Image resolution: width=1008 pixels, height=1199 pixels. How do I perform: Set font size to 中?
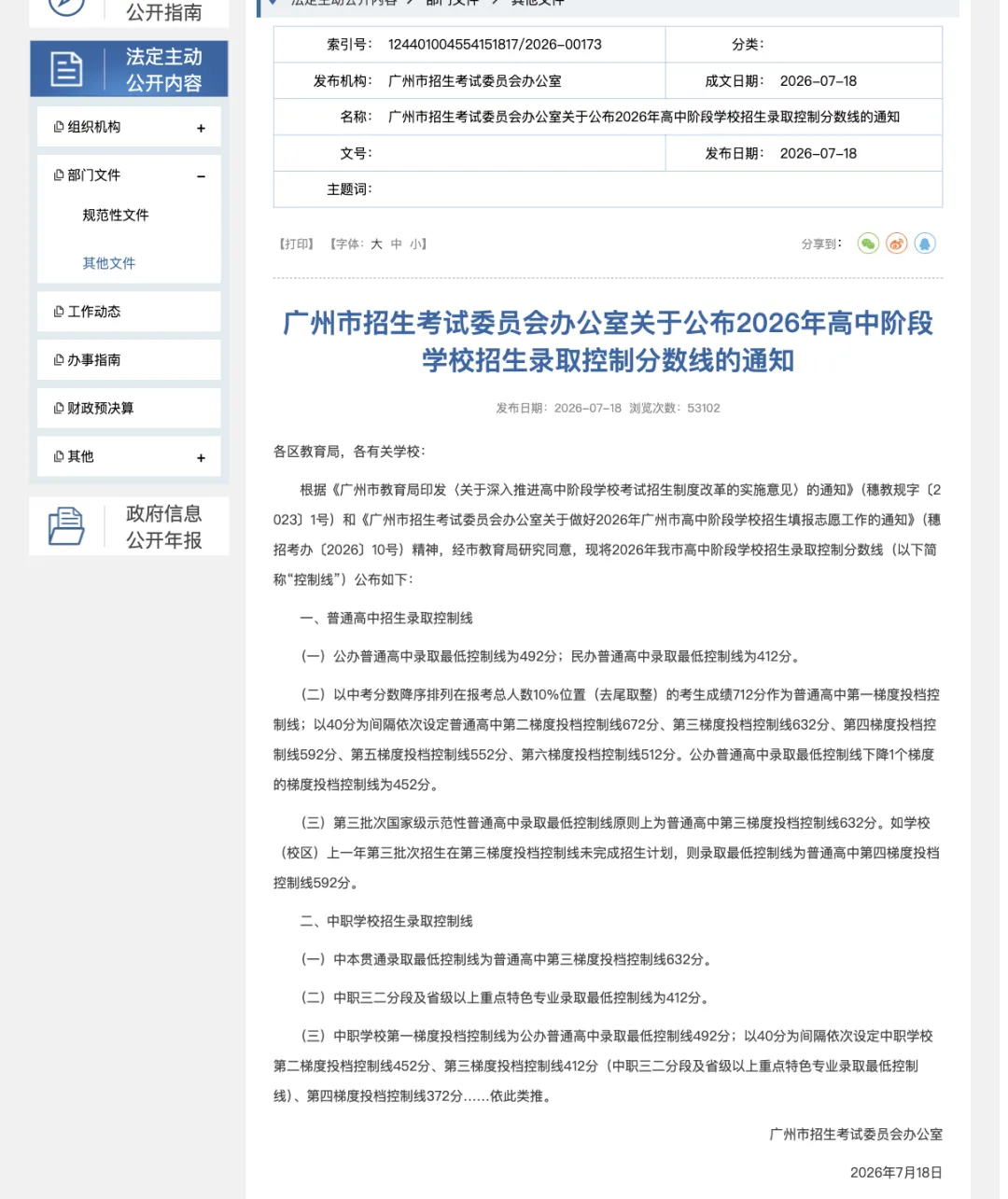[x=397, y=244]
